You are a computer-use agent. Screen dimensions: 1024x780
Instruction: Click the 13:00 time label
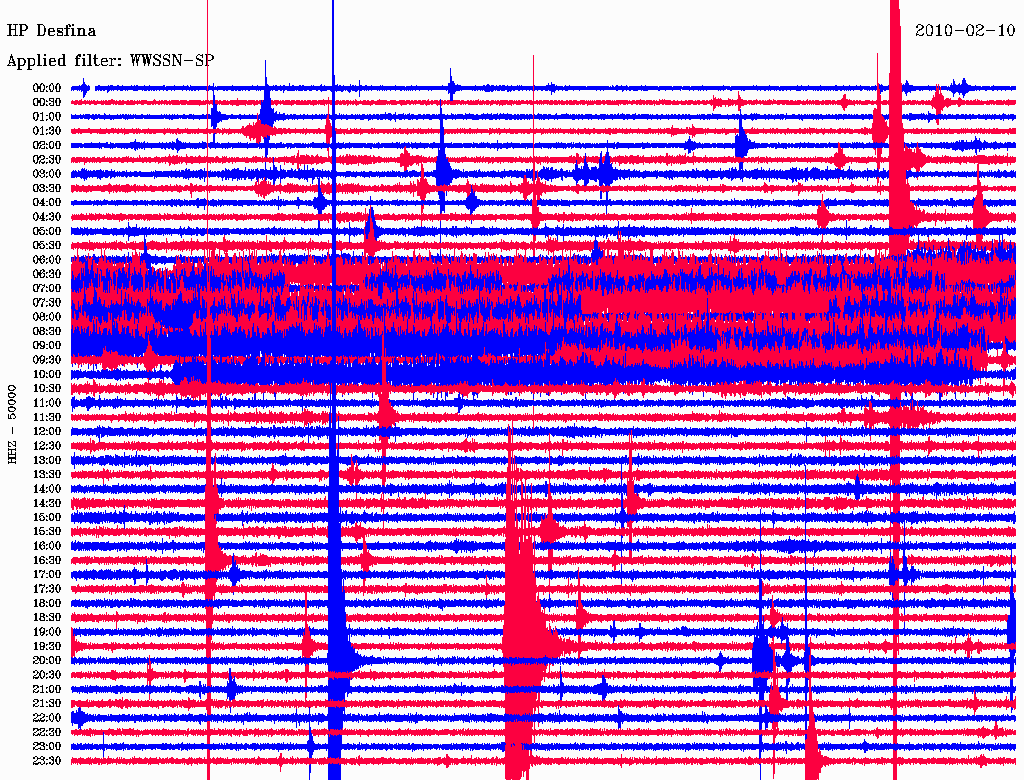click(x=47, y=461)
